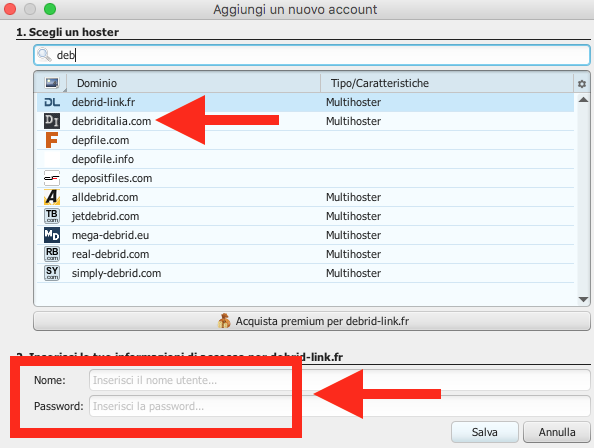The height and width of the screenshot is (448, 594).
Task: Select depositfiles.com host
Action: [305, 178]
